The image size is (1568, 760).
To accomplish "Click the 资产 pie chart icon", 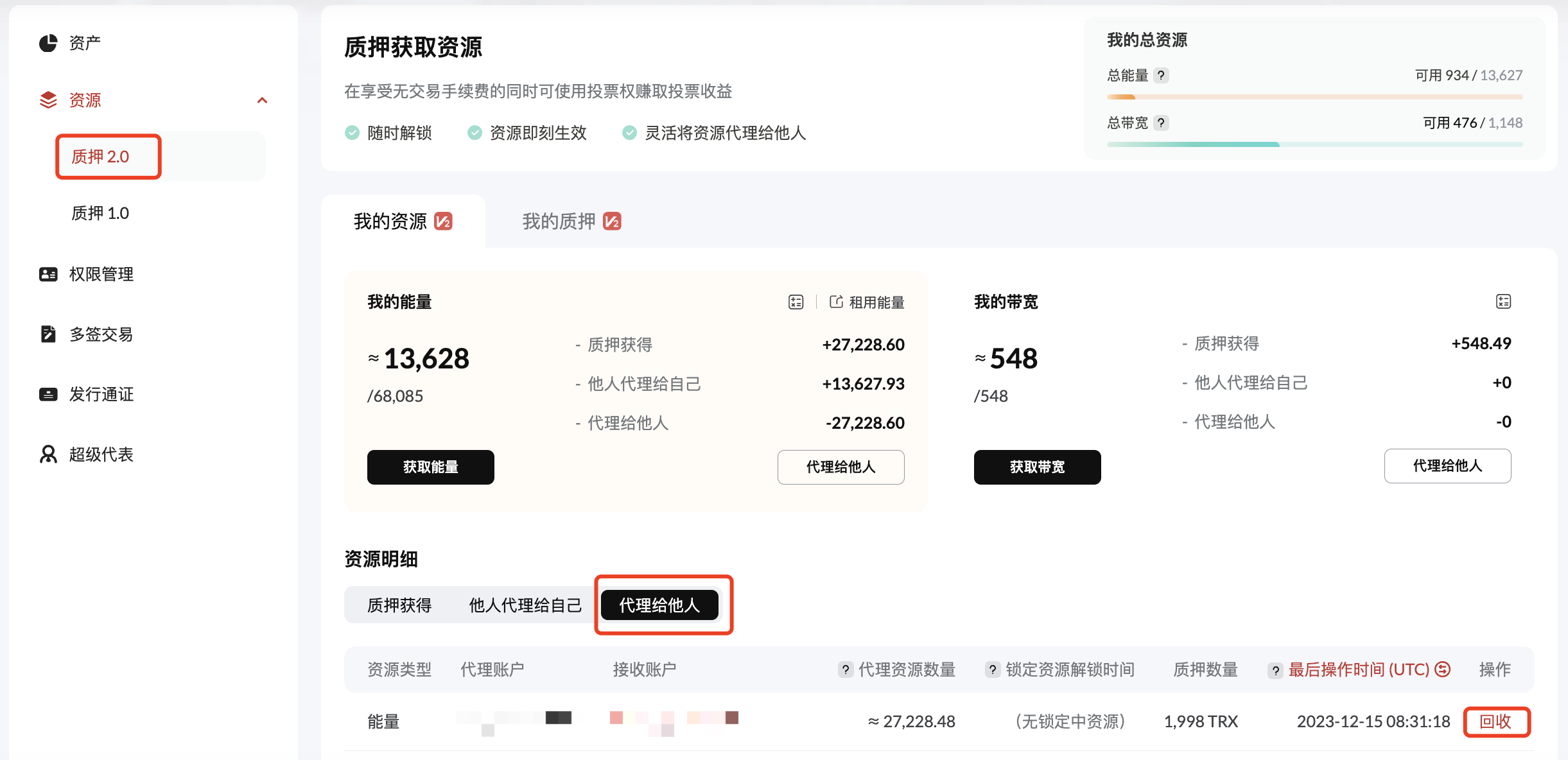I will 48,43.
